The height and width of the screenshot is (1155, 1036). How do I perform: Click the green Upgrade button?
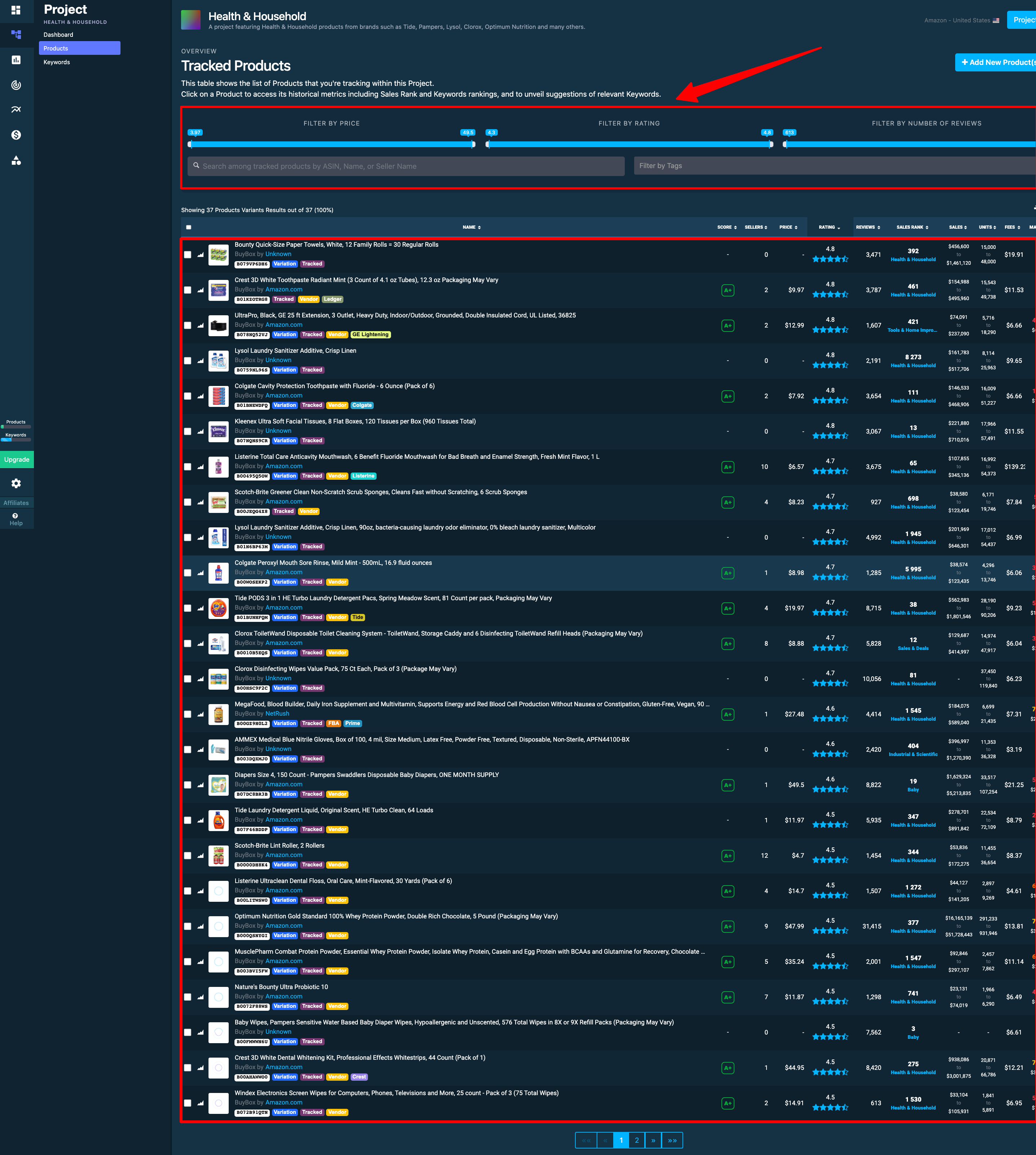coord(17,460)
